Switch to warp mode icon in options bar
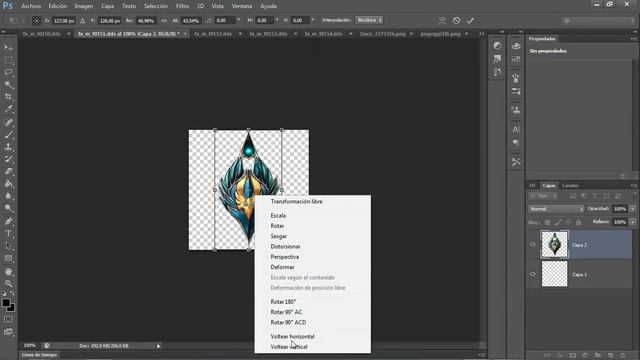This screenshot has width=640, height=360. 442,20
